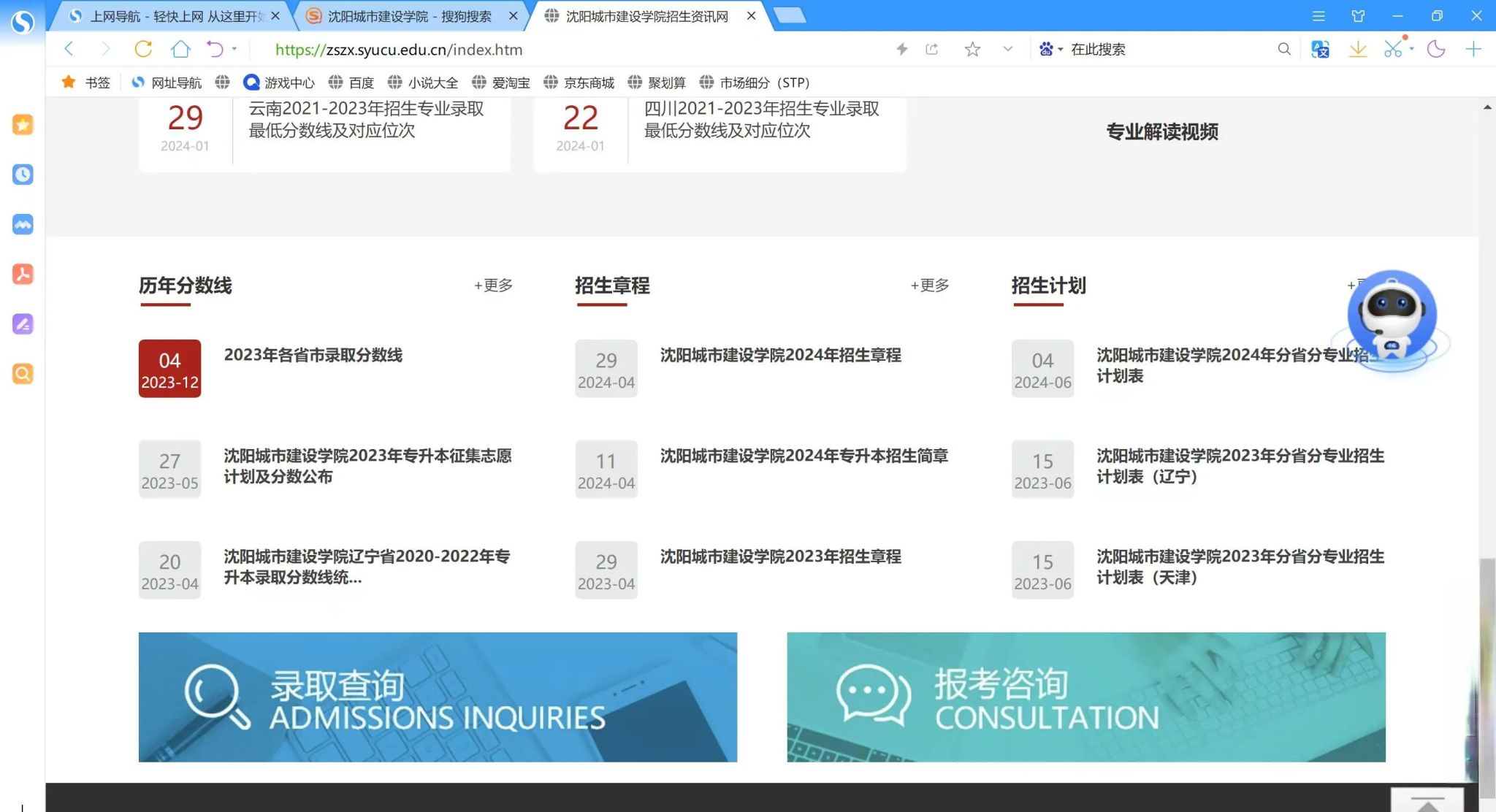The image size is (1496, 812).
Task: Expand dropdown arrow beside bookmark star
Action: (1008, 49)
